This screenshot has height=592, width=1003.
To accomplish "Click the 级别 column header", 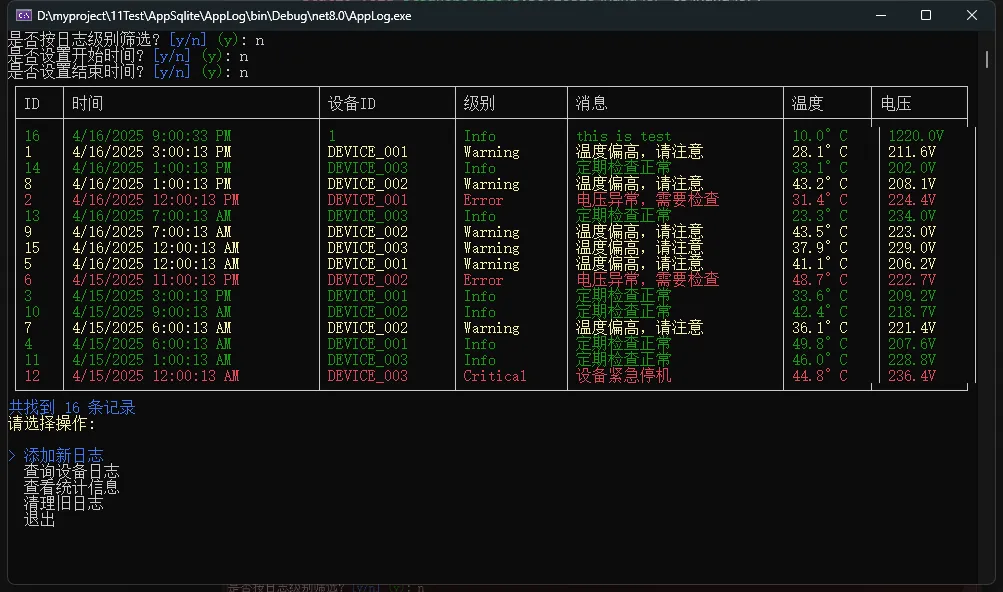I will (x=479, y=103).
